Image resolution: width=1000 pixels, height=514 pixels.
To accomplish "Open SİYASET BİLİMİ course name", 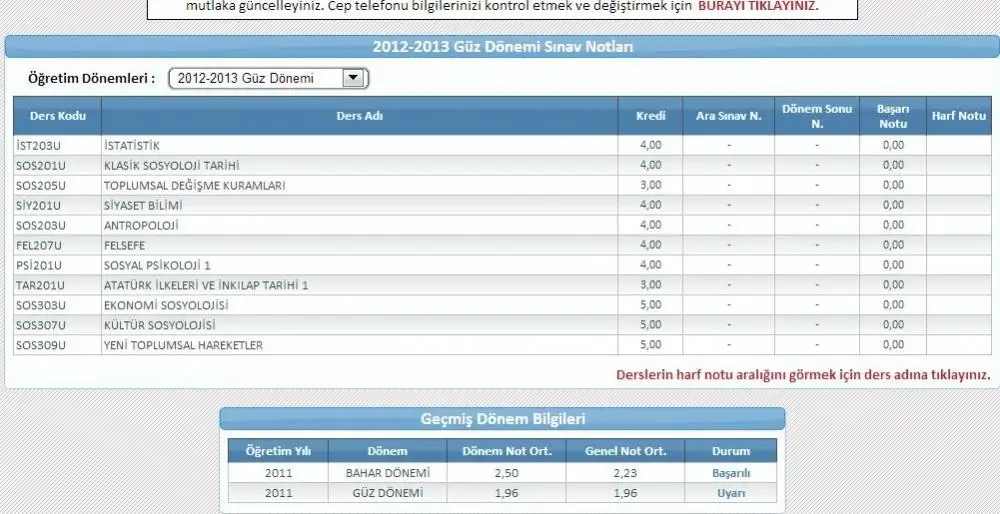I will pos(143,205).
